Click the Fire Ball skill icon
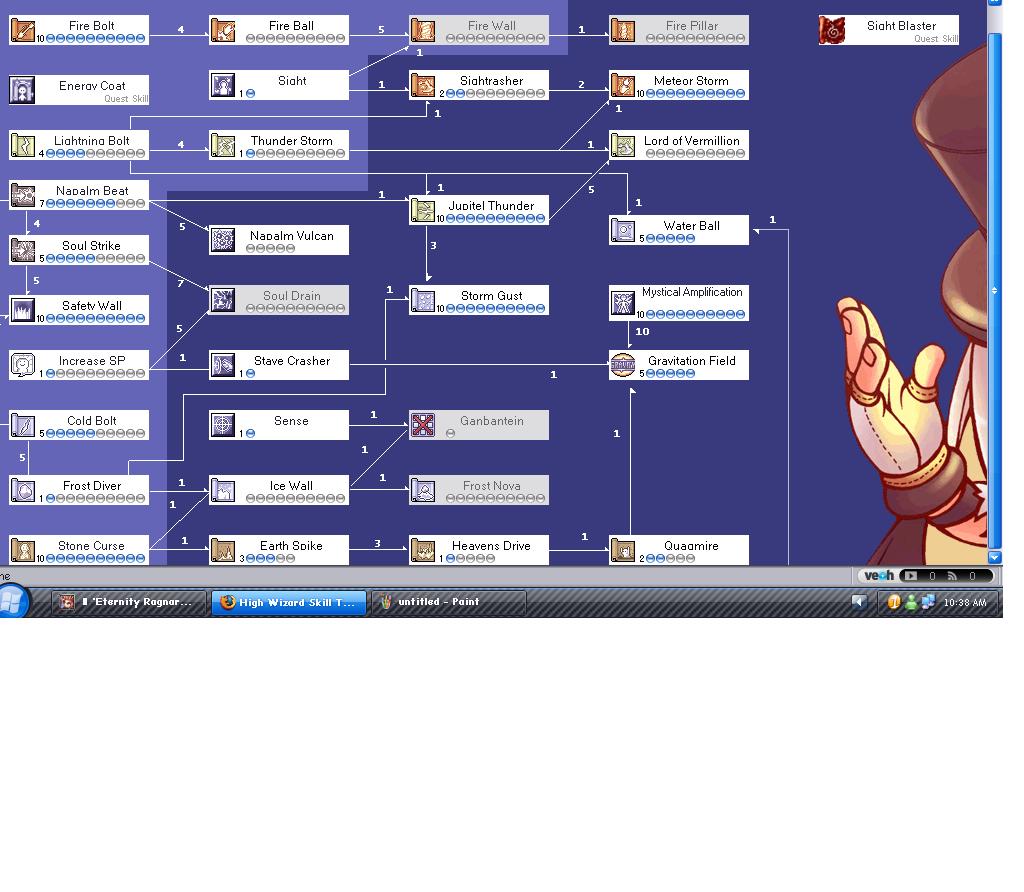This screenshot has width=1024, height=892. pyautogui.click(x=223, y=31)
